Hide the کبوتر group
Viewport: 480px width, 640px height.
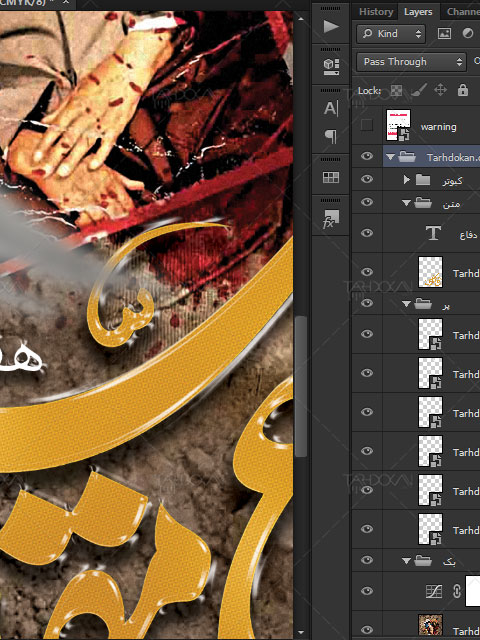tap(367, 179)
